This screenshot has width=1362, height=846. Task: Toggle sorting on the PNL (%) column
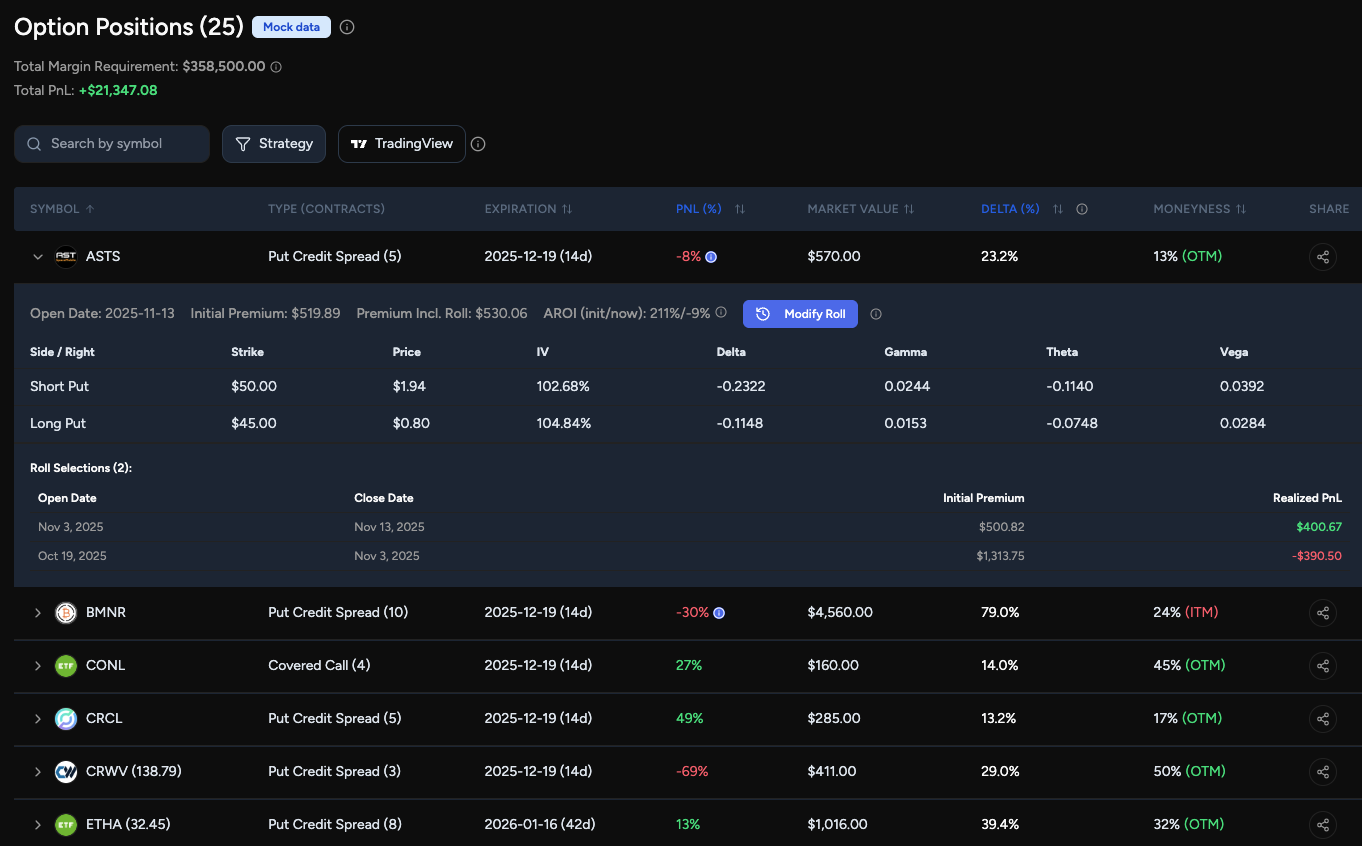(739, 209)
